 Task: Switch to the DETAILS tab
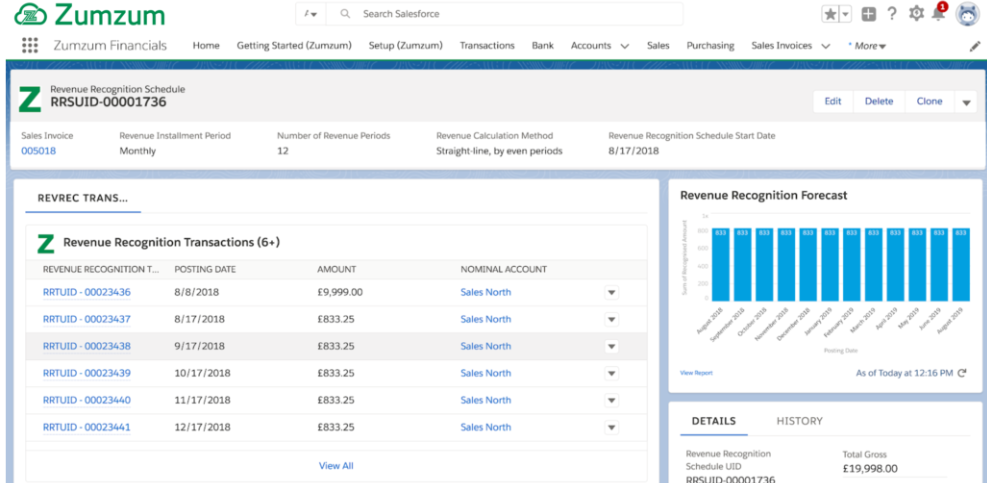point(714,421)
